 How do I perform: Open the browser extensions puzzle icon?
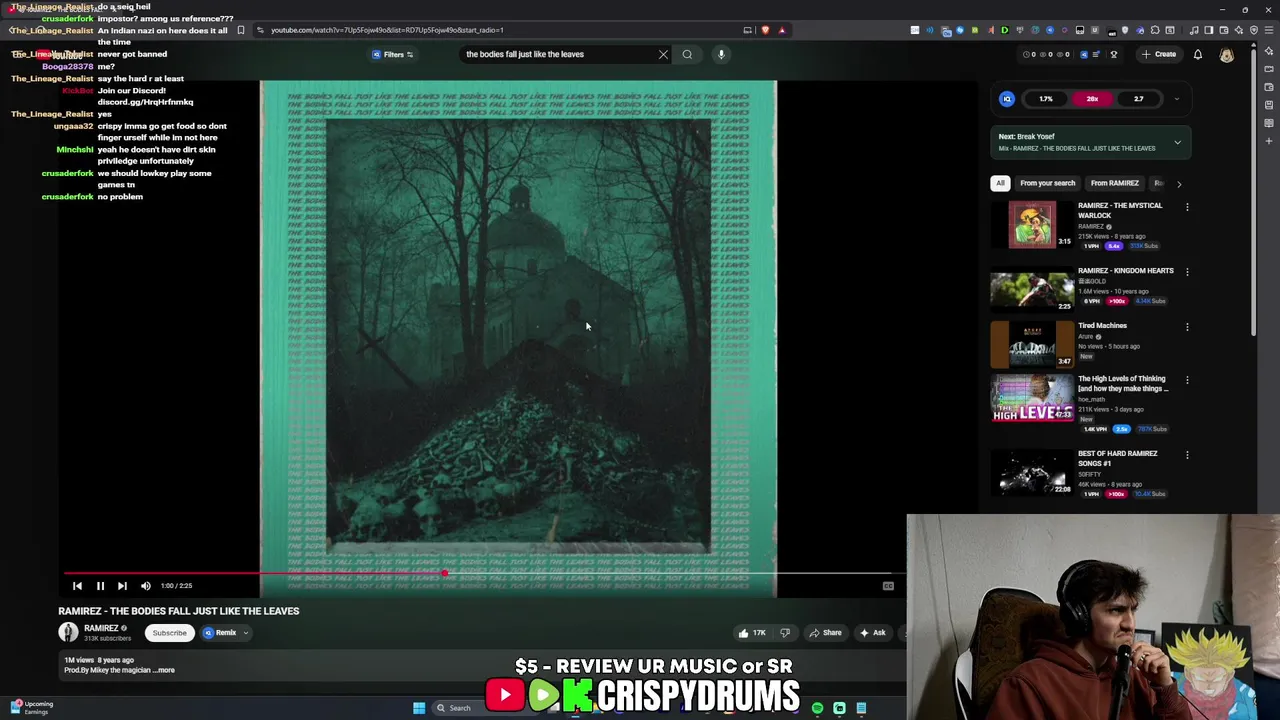(1155, 30)
